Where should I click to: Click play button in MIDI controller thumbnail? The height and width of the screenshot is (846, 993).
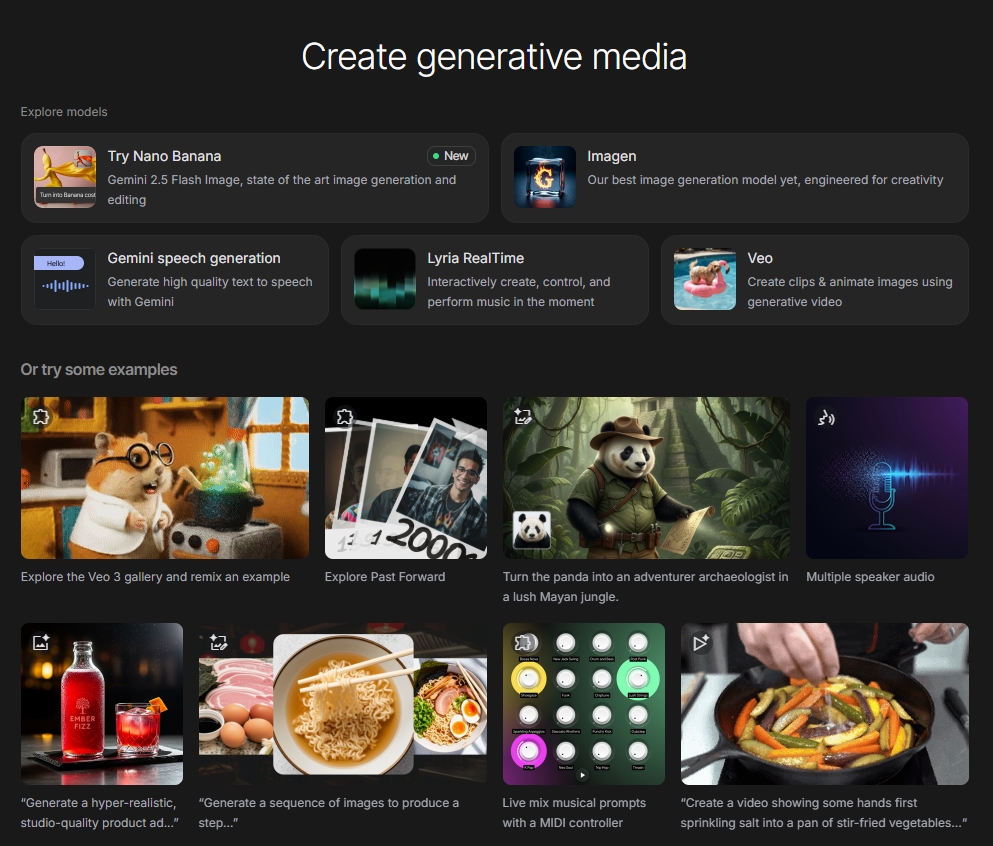tap(583, 774)
